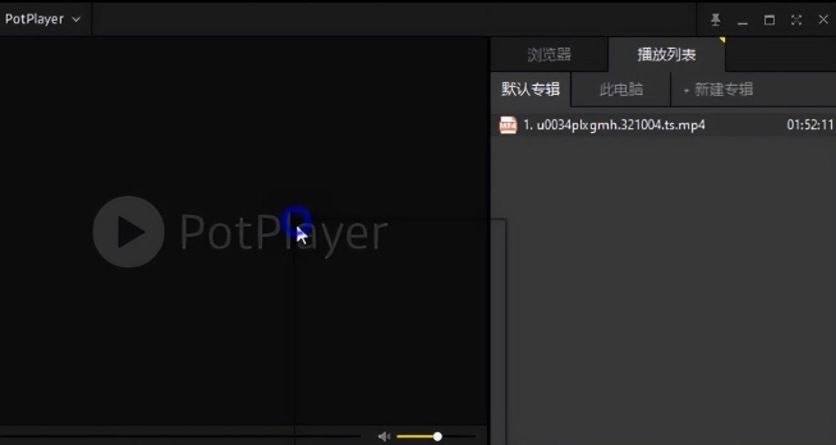Screen dimensions: 836x445
Task: Close the PotPlayer window
Action: tap(823, 20)
